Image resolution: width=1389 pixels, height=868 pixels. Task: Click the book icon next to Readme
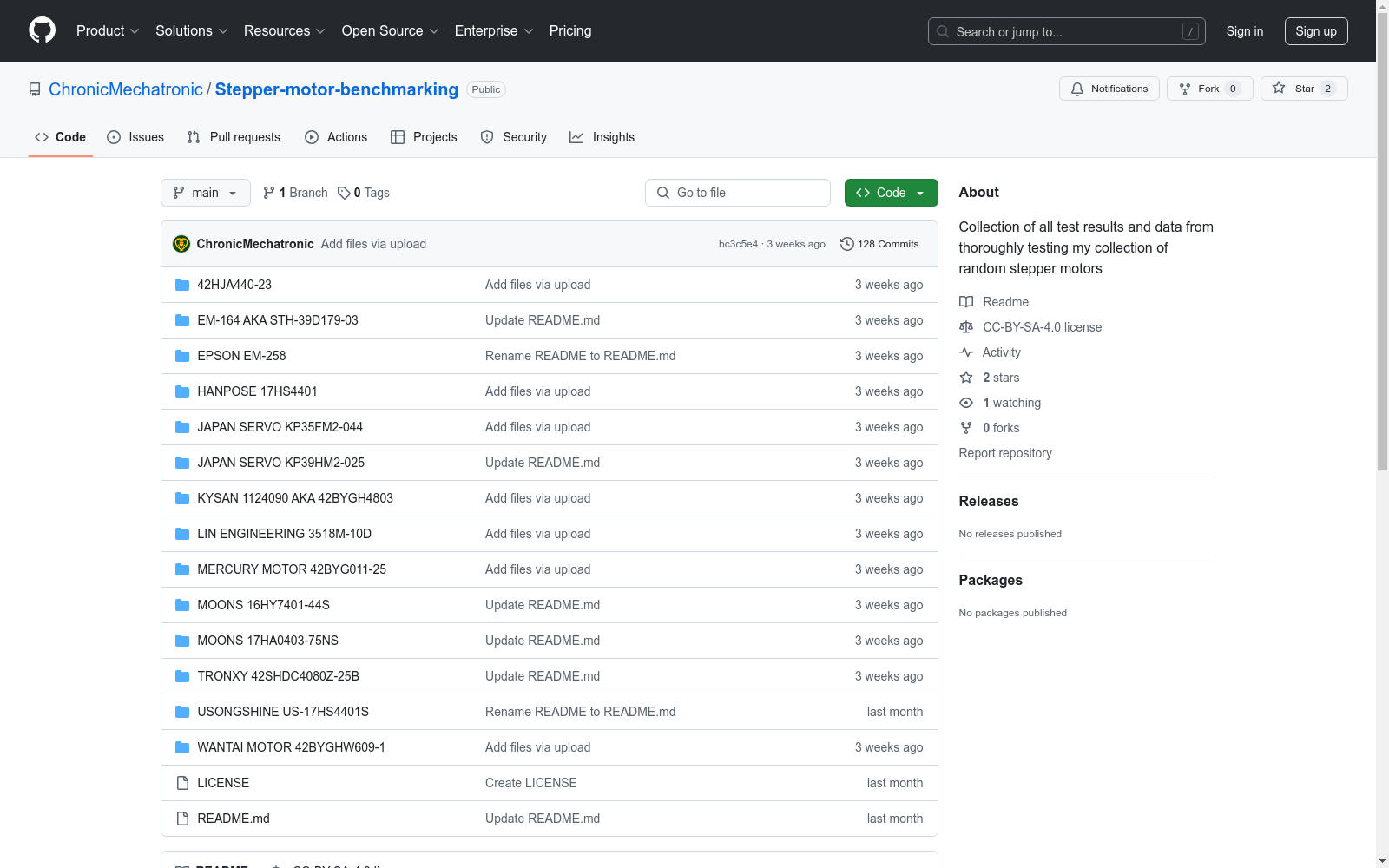(x=966, y=302)
